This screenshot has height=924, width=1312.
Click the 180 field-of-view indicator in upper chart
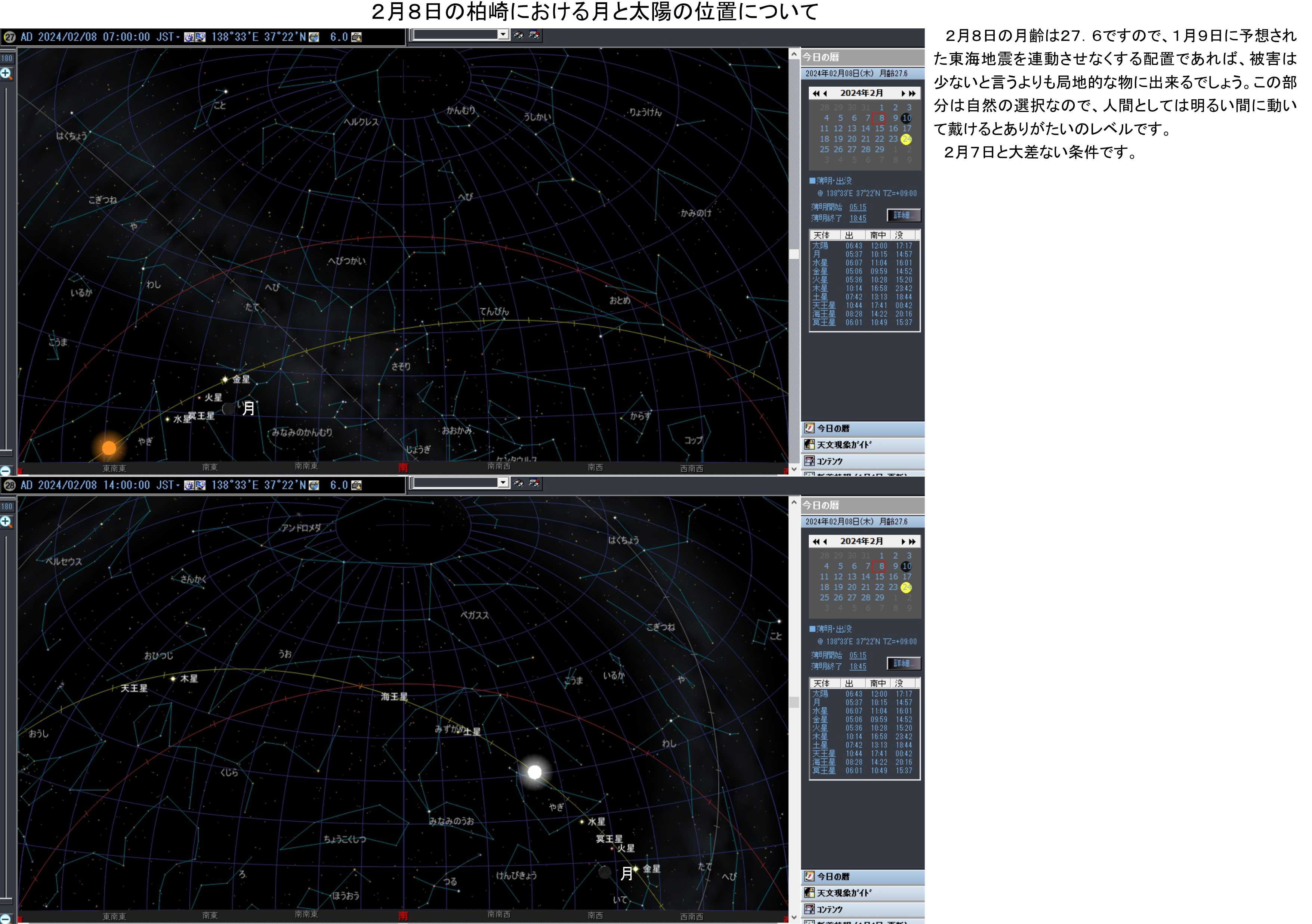(x=7, y=58)
